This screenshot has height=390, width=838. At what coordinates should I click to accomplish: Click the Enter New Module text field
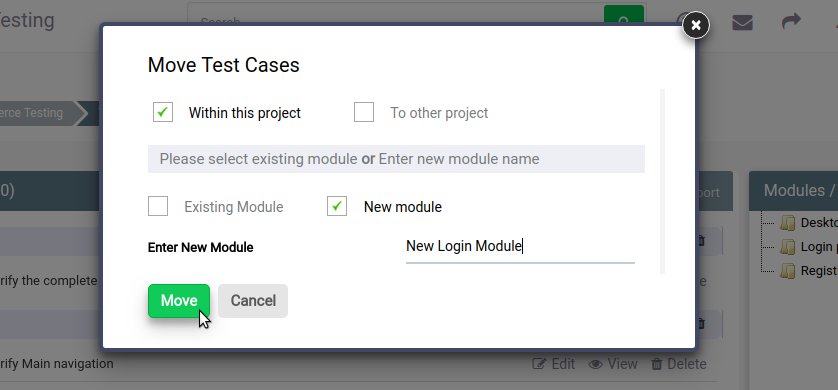(x=520, y=247)
